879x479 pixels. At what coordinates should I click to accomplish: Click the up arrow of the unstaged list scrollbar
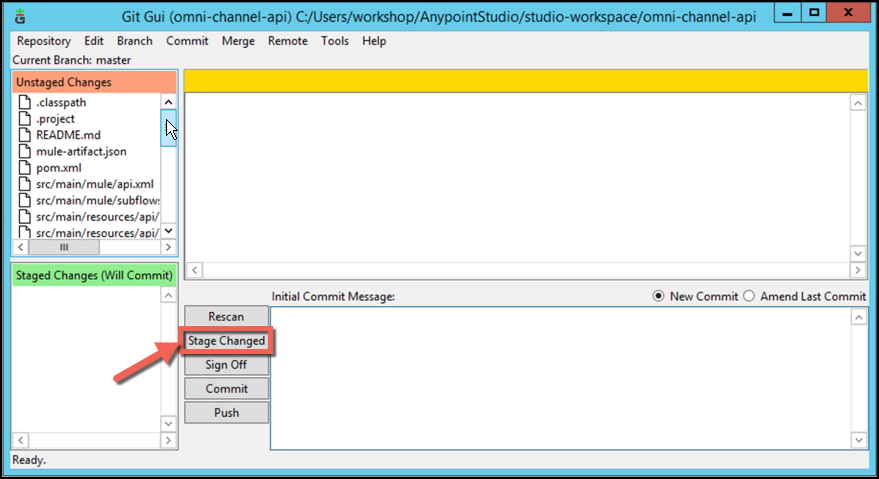[168, 102]
